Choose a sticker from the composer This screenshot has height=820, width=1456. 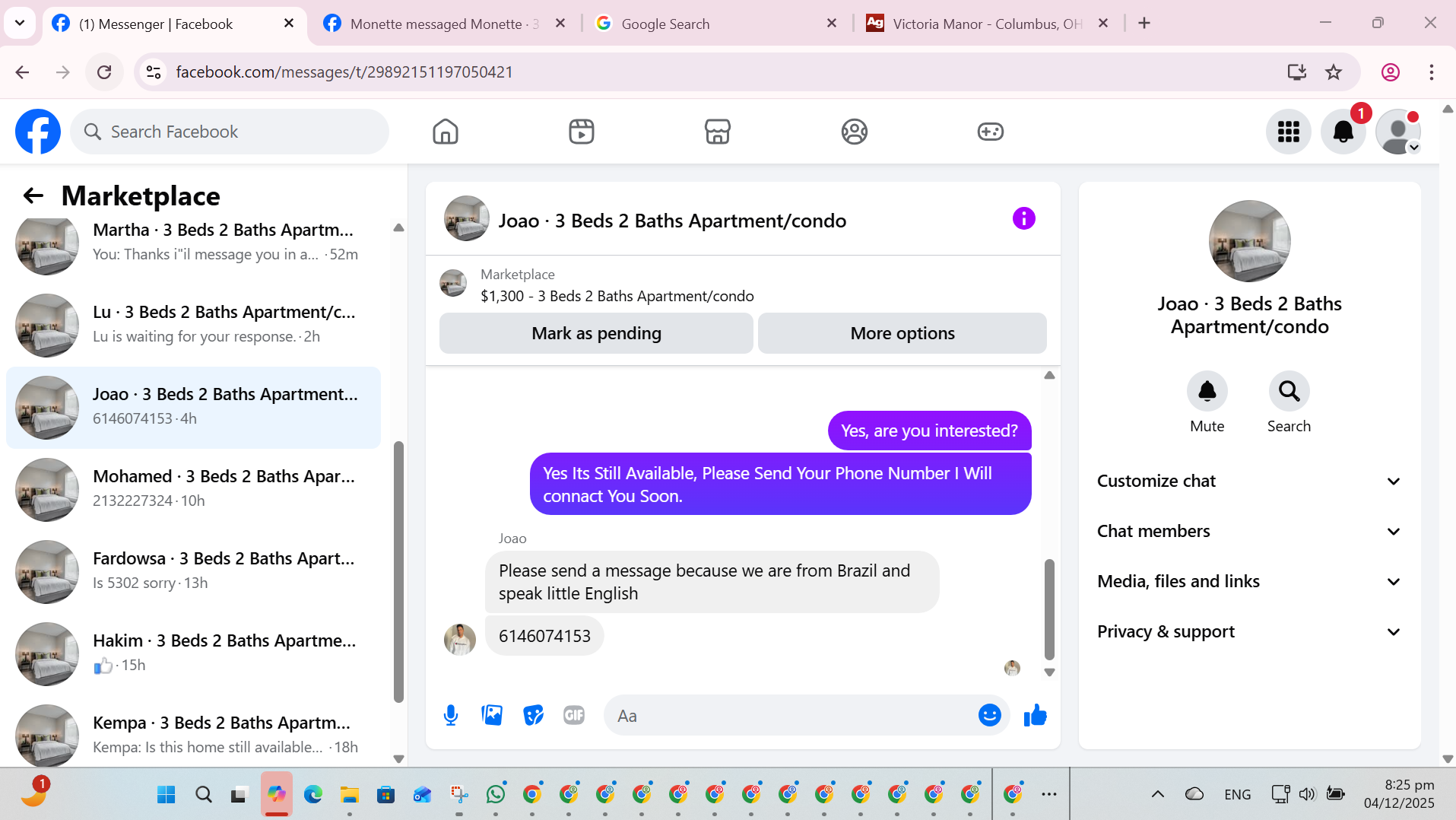(x=533, y=715)
